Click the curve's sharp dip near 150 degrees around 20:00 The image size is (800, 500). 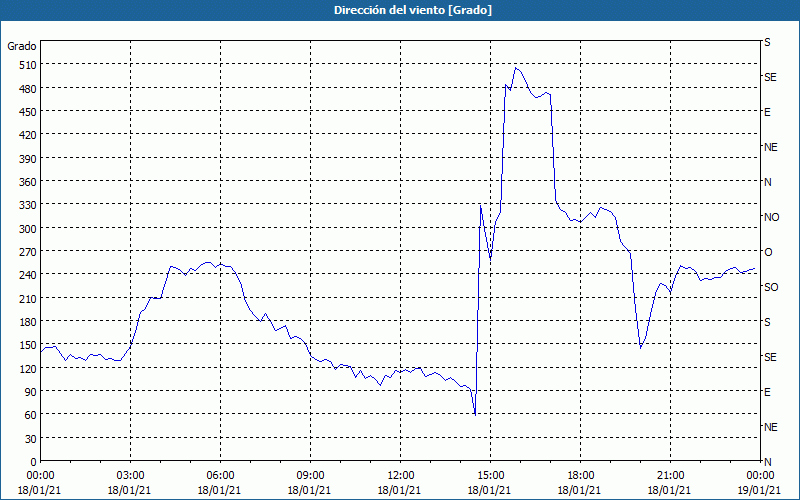coord(641,347)
